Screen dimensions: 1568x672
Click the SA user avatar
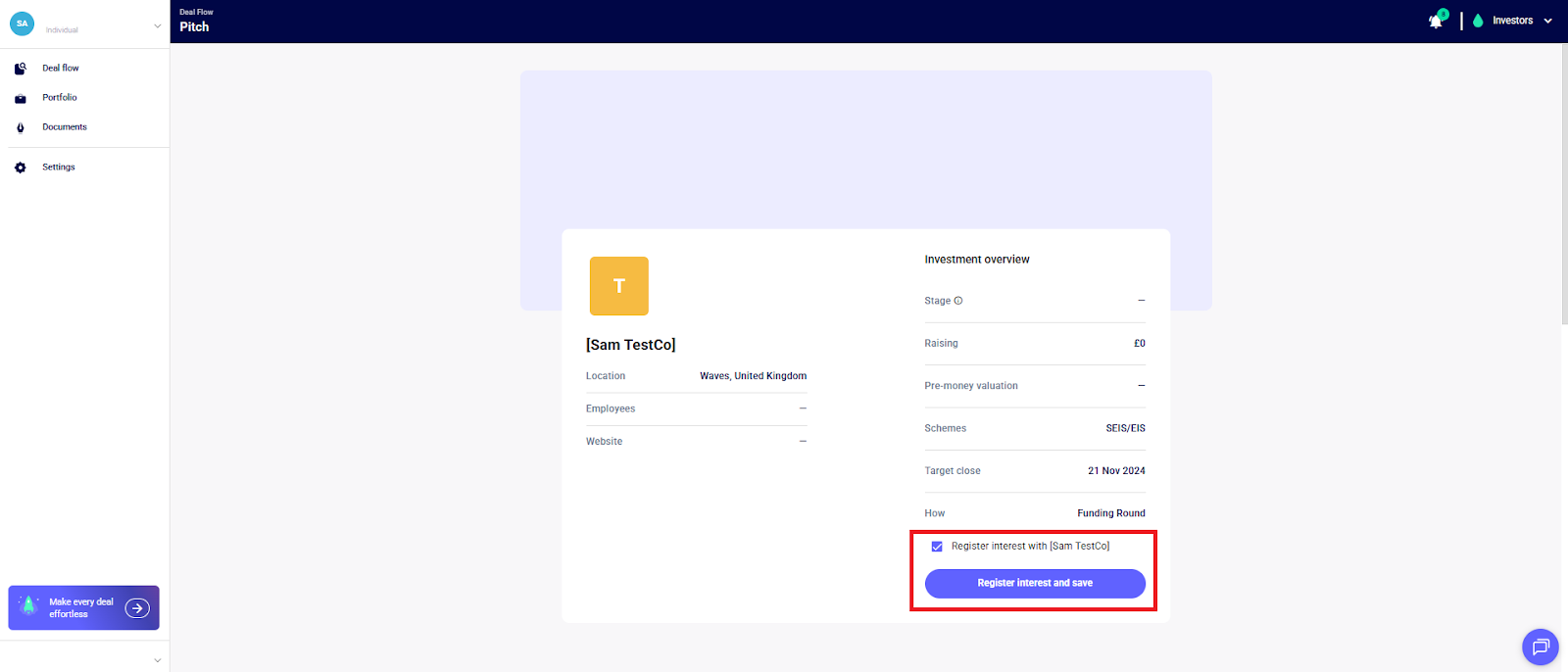22,24
